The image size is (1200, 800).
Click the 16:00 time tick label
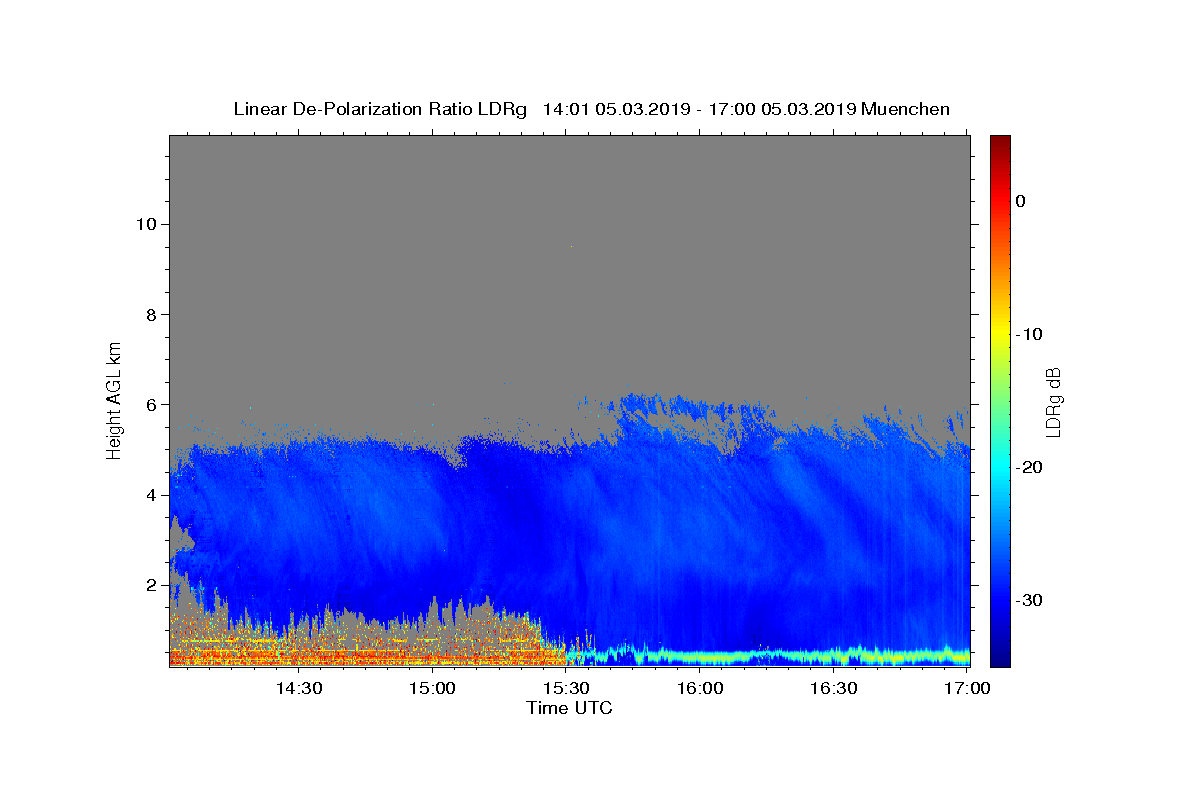[x=700, y=689]
